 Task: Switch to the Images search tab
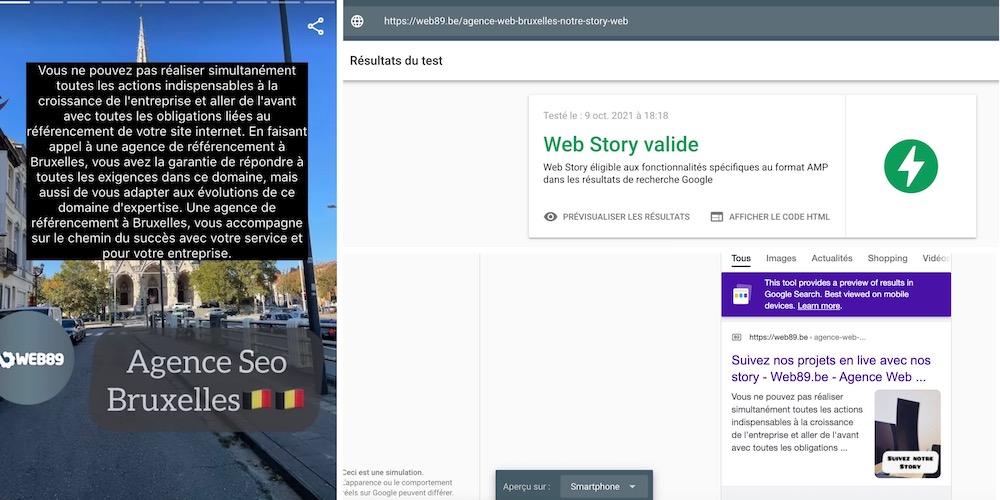(781, 258)
